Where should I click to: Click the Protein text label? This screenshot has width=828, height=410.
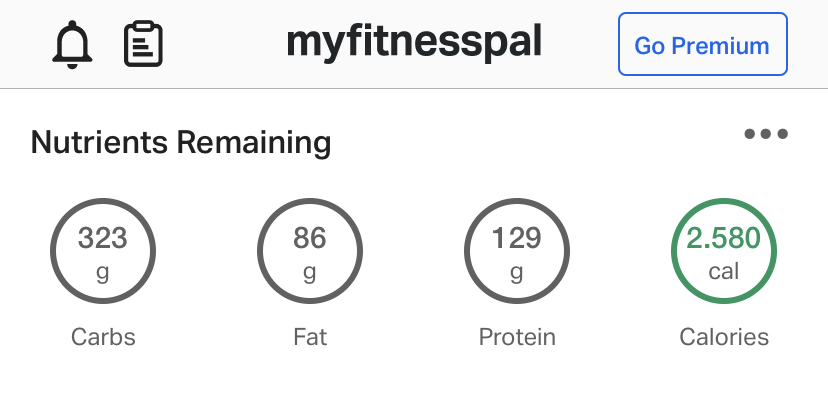[x=517, y=337]
